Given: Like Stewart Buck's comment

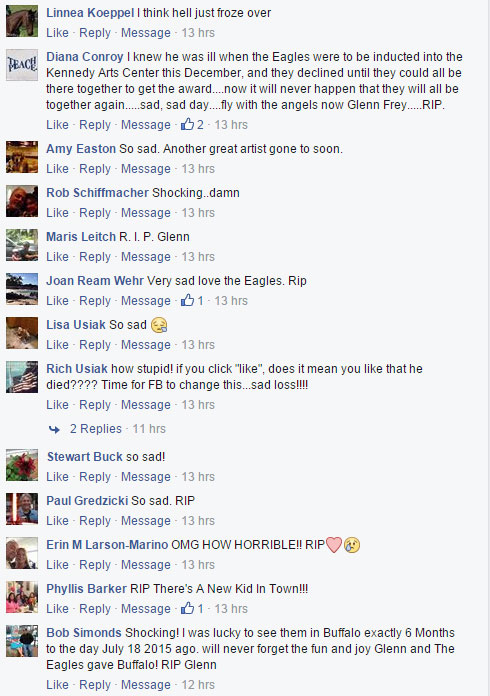Looking at the screenshot, I should click(x=57, y=477).
